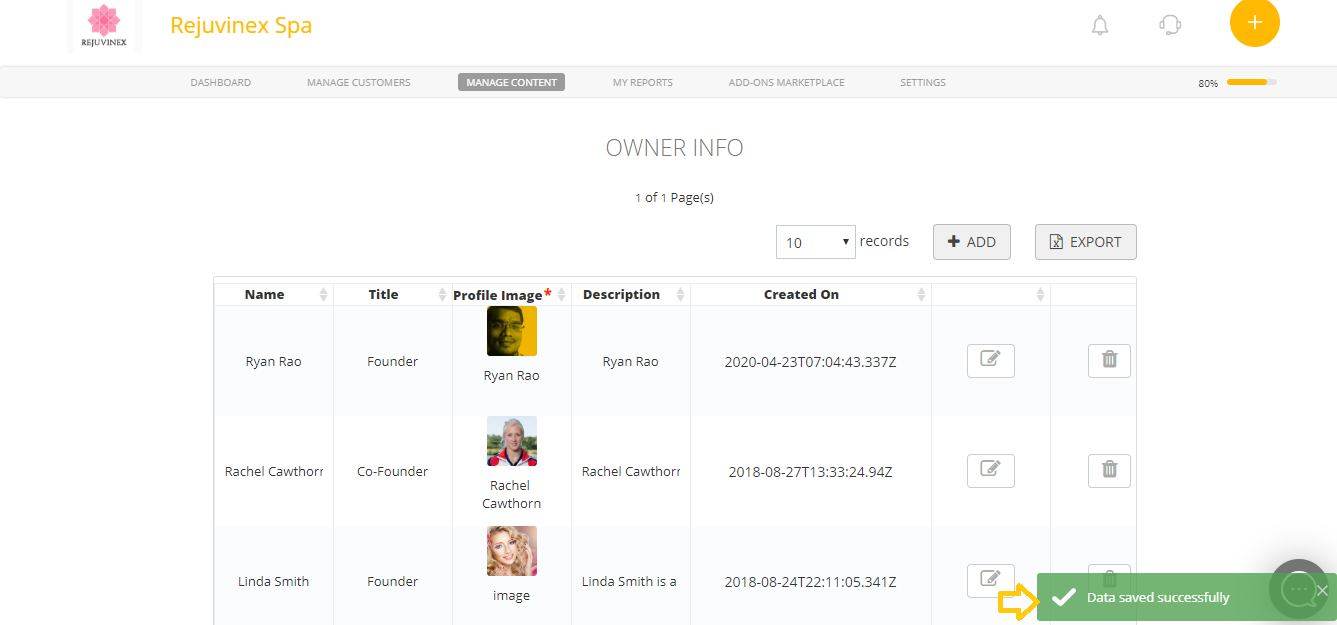This screenshot has width=1337, height=625.
Task: Sort by the Profile Image column arrows
Action: tap(561, 295)
